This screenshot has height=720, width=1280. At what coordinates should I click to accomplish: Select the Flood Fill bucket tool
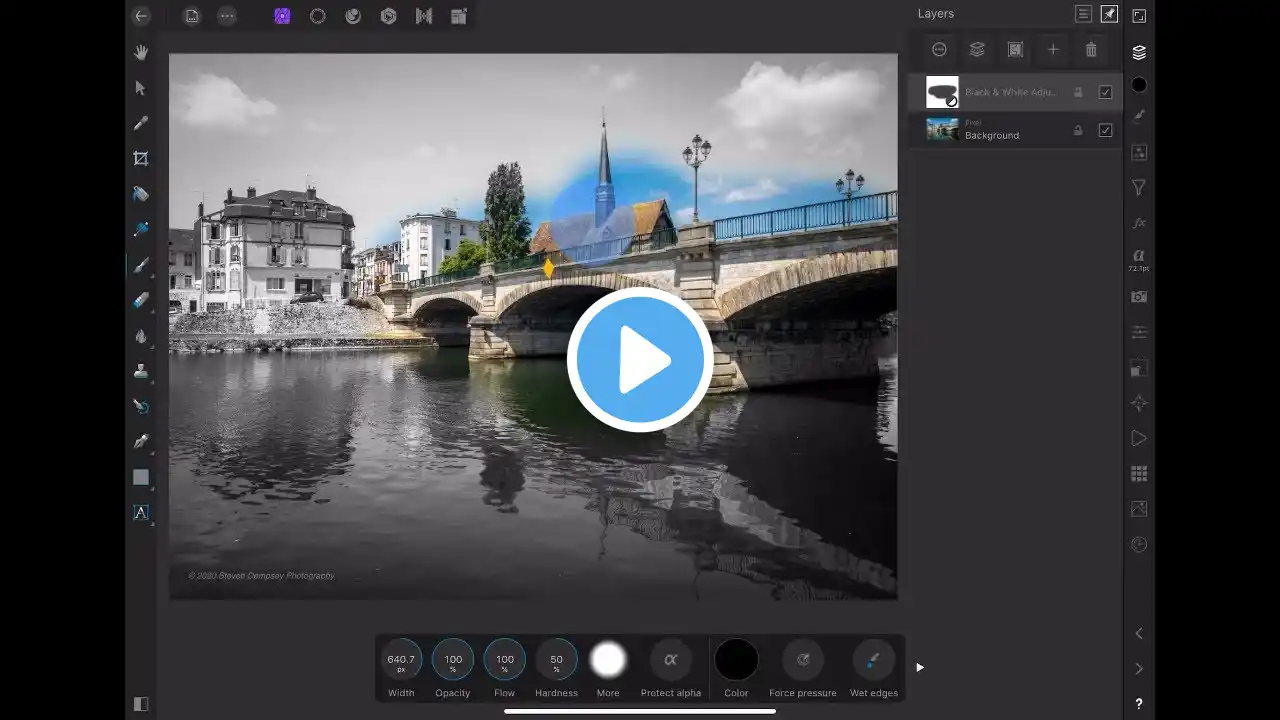[141, 194]
